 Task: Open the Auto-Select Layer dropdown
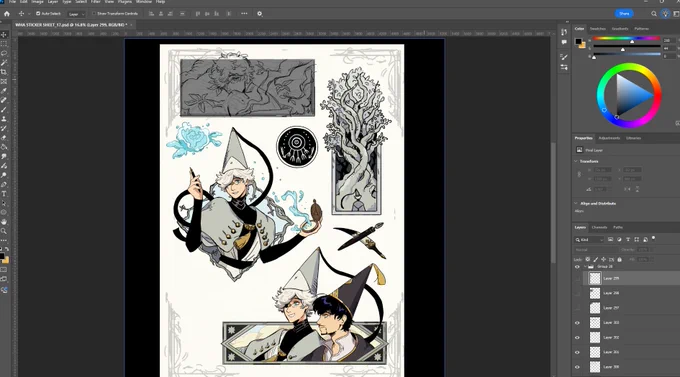click(76, 14)
